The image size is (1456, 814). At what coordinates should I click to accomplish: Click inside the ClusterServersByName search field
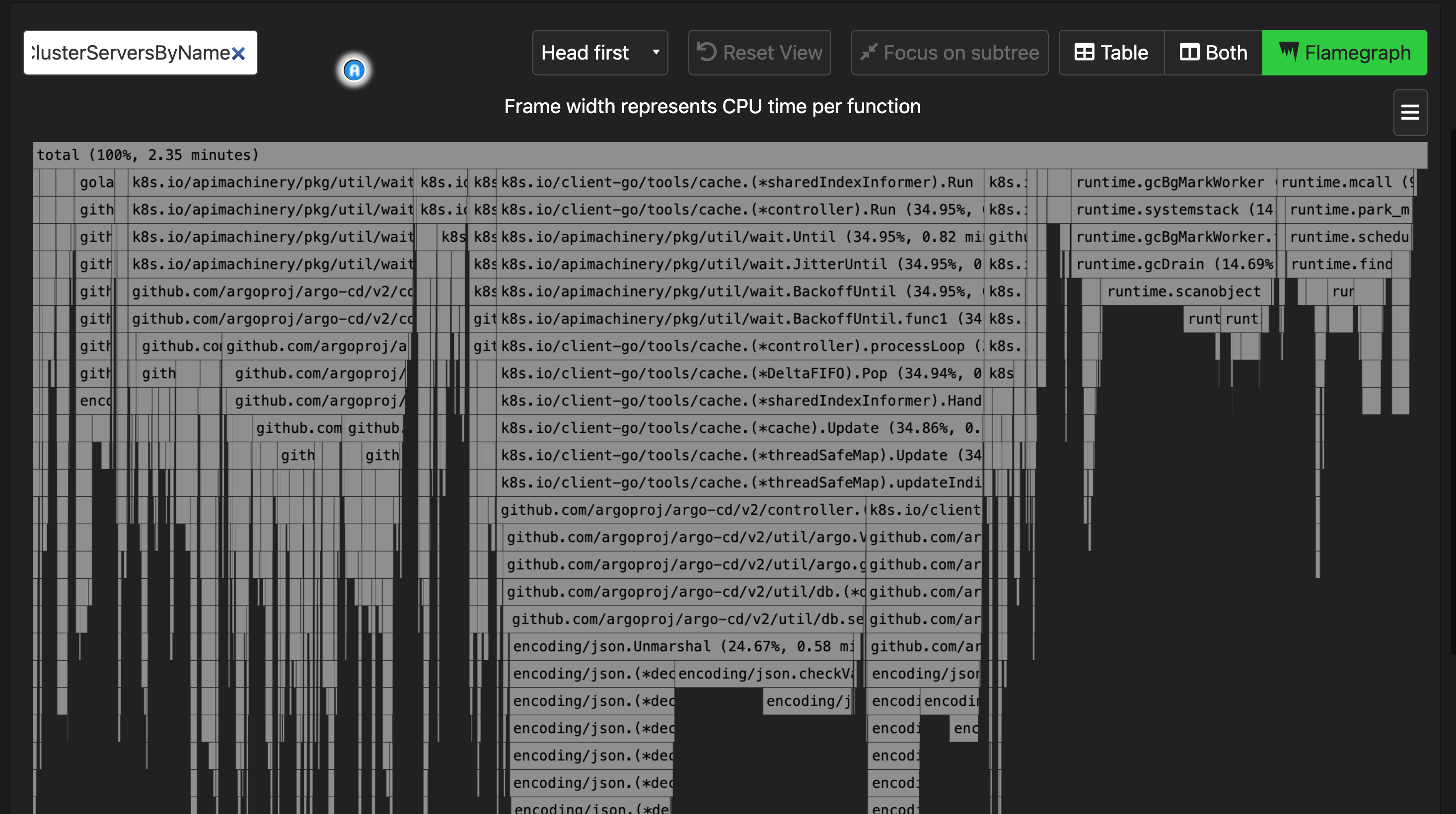130,52
